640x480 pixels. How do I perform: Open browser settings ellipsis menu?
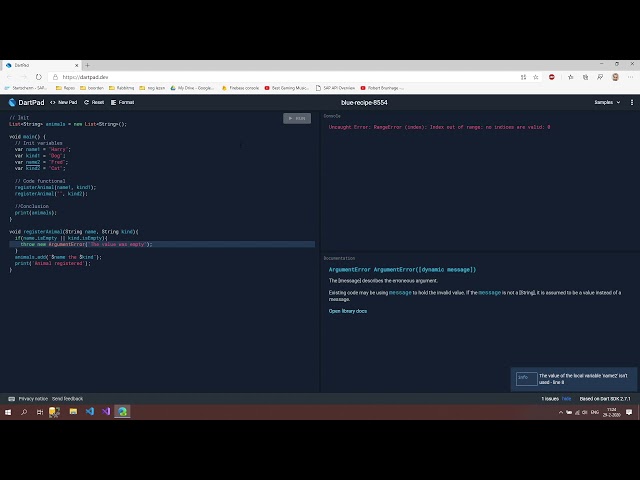pyautogui.click(x=630, y=77)
